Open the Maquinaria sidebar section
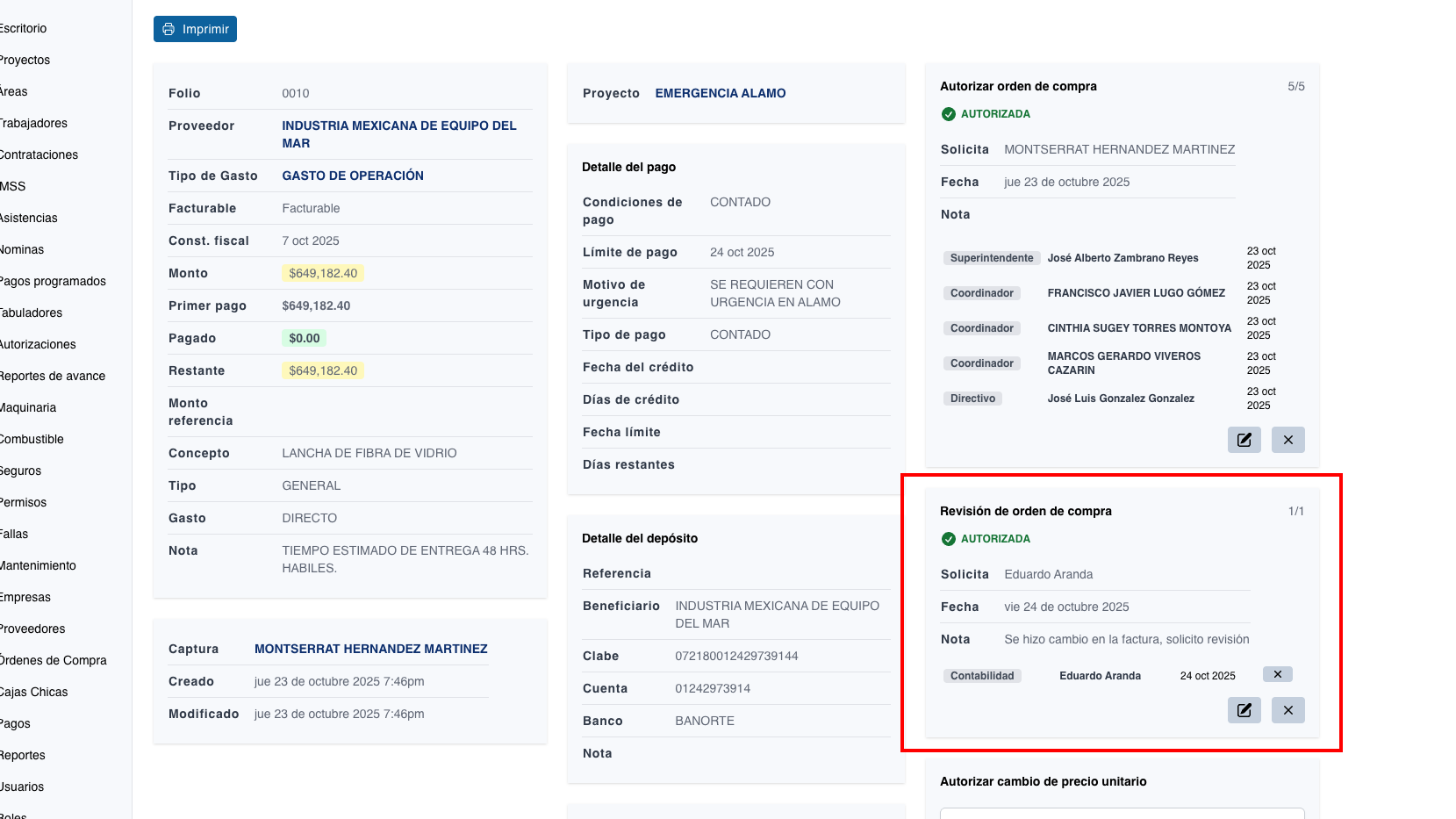1456x819 pixels. click(28, 407)
